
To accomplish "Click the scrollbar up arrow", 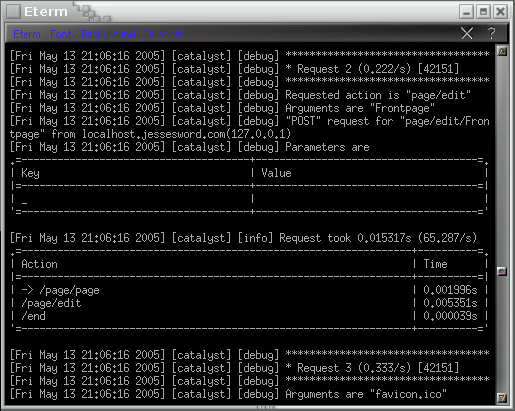I will pos(502,51).
